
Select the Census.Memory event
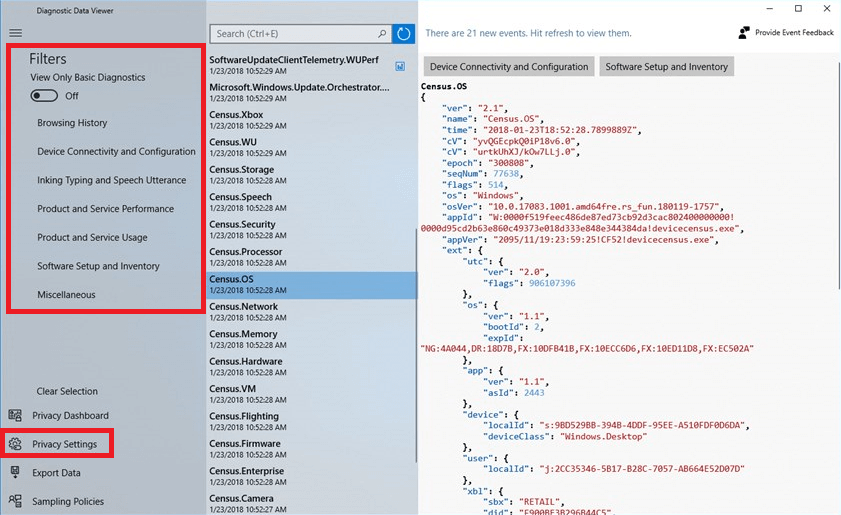(311, 339)
